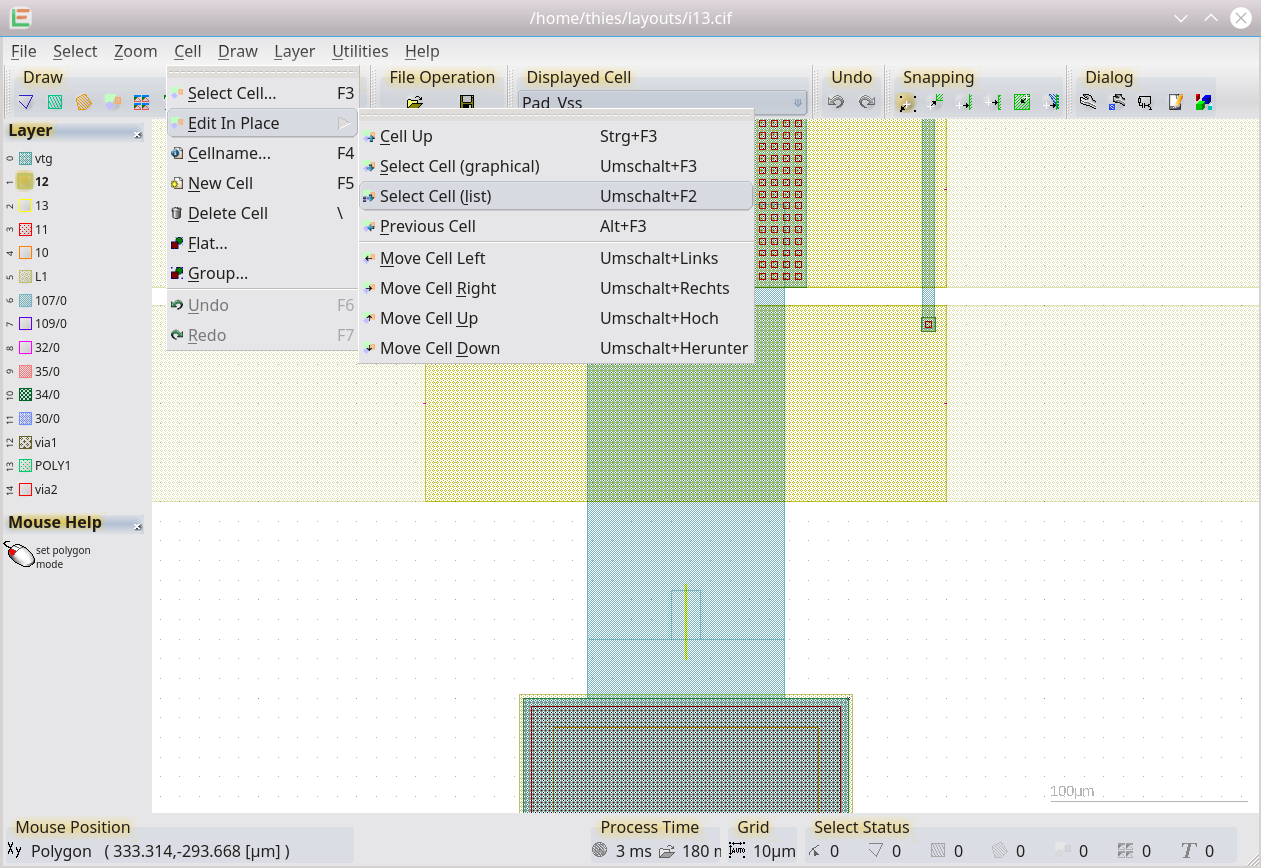Image resolution: width=1261 pixels, height=868 pixels.
Task: Select layer 13 yellow-outlined swatch
Action: pos(26,205)
